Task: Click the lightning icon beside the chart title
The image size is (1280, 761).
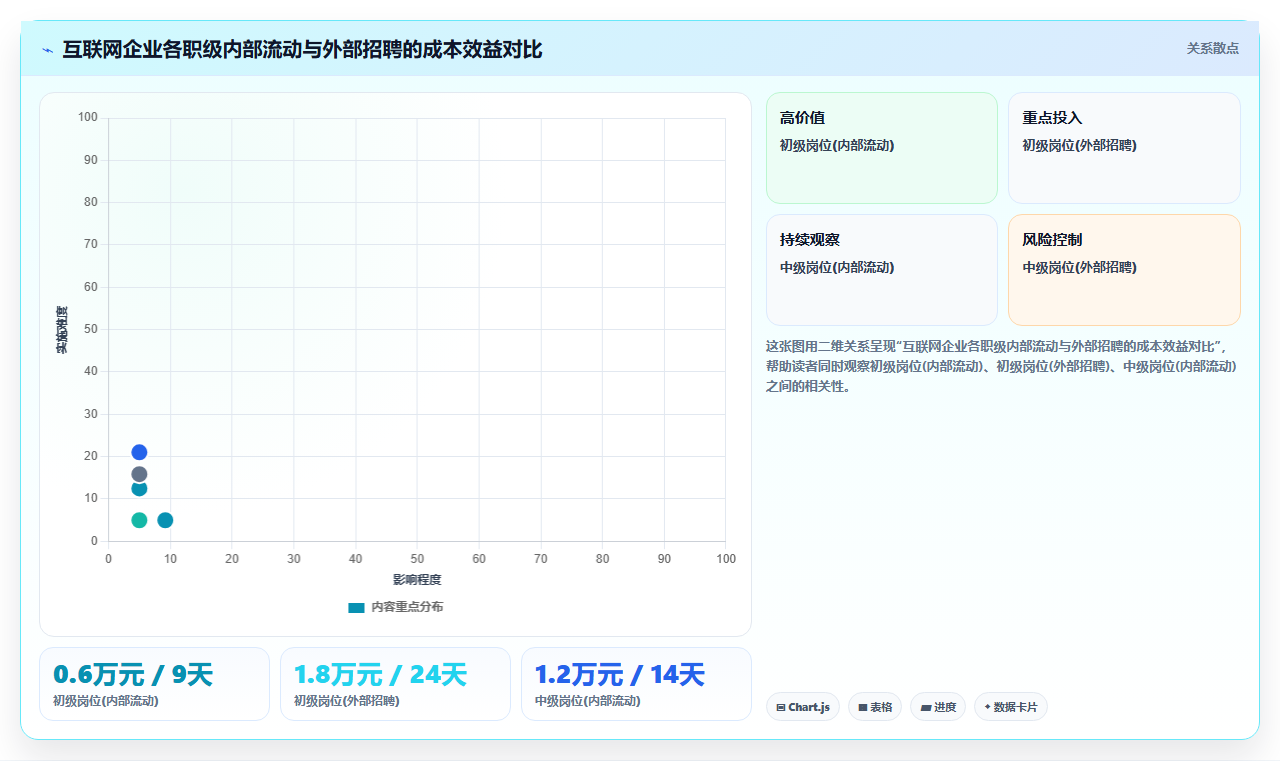Action: 47,50
